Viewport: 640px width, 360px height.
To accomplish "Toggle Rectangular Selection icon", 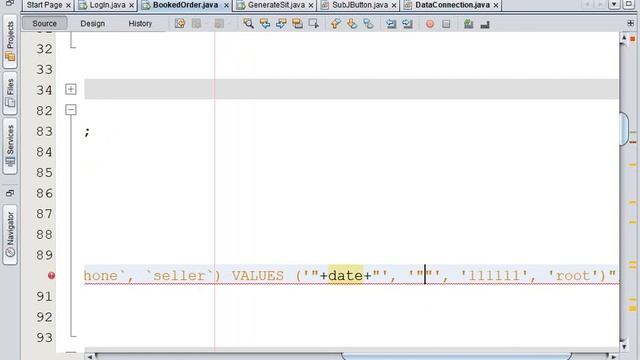I will tap(313, 24).
